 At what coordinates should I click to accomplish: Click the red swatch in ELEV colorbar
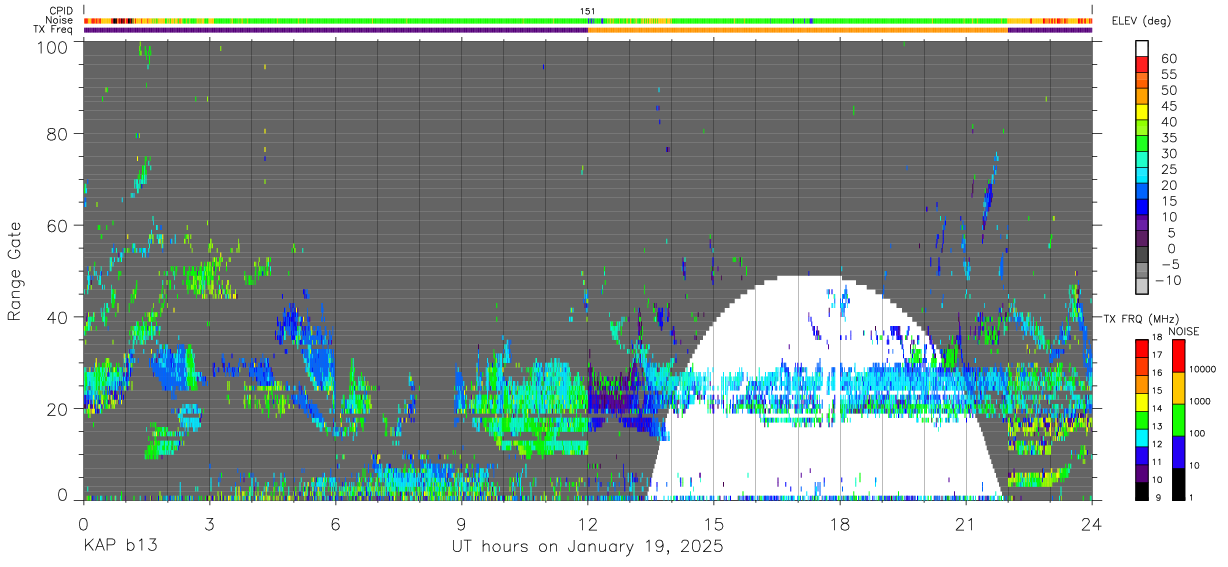1141,65
